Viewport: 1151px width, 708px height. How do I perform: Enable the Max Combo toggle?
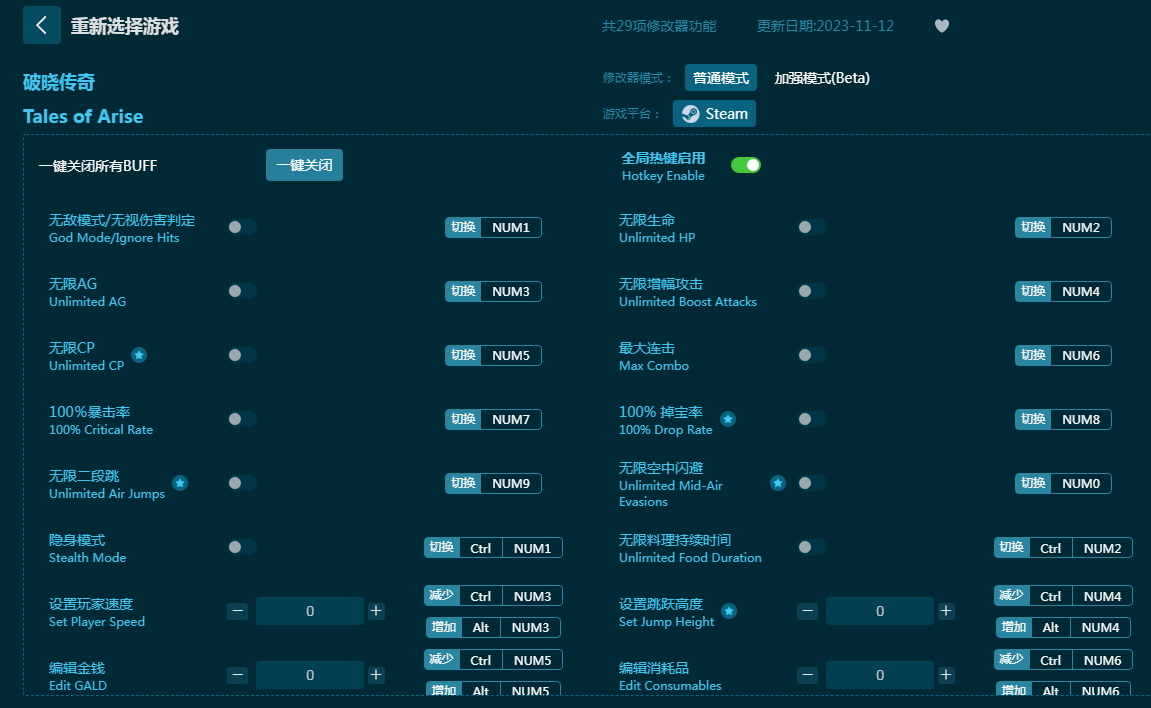(x=812, y=355)
